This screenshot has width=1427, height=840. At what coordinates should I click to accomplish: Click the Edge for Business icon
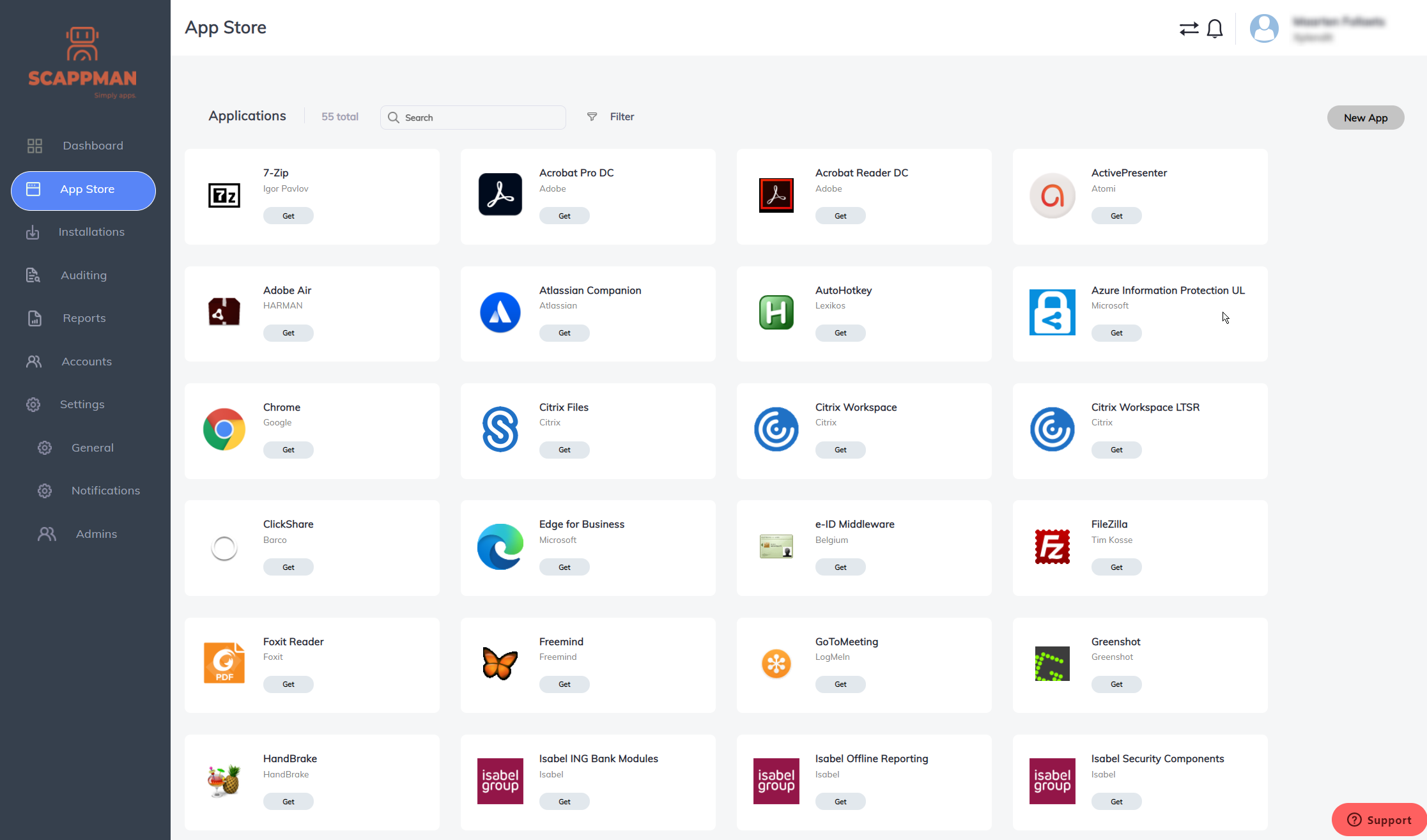point(500,547)
